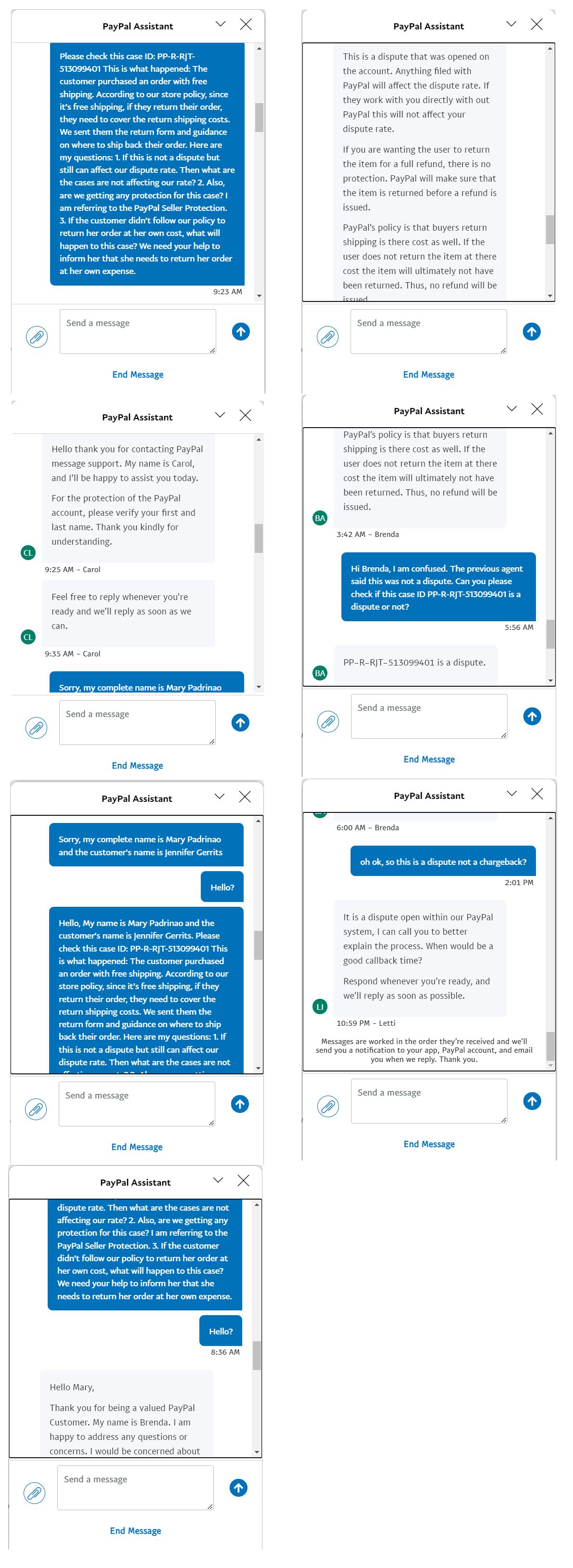Click Carol's CL avatar beside 9:25 AM message

[28, 553]
